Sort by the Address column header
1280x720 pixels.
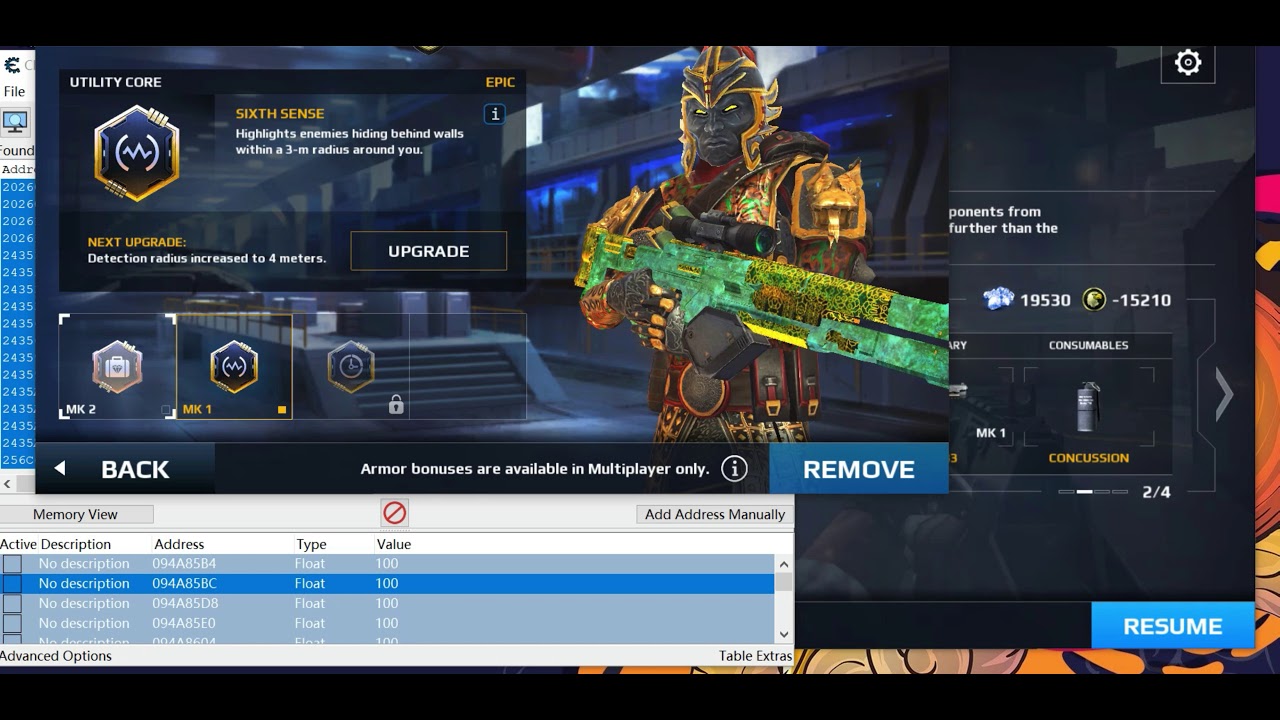tap(179, 544)
